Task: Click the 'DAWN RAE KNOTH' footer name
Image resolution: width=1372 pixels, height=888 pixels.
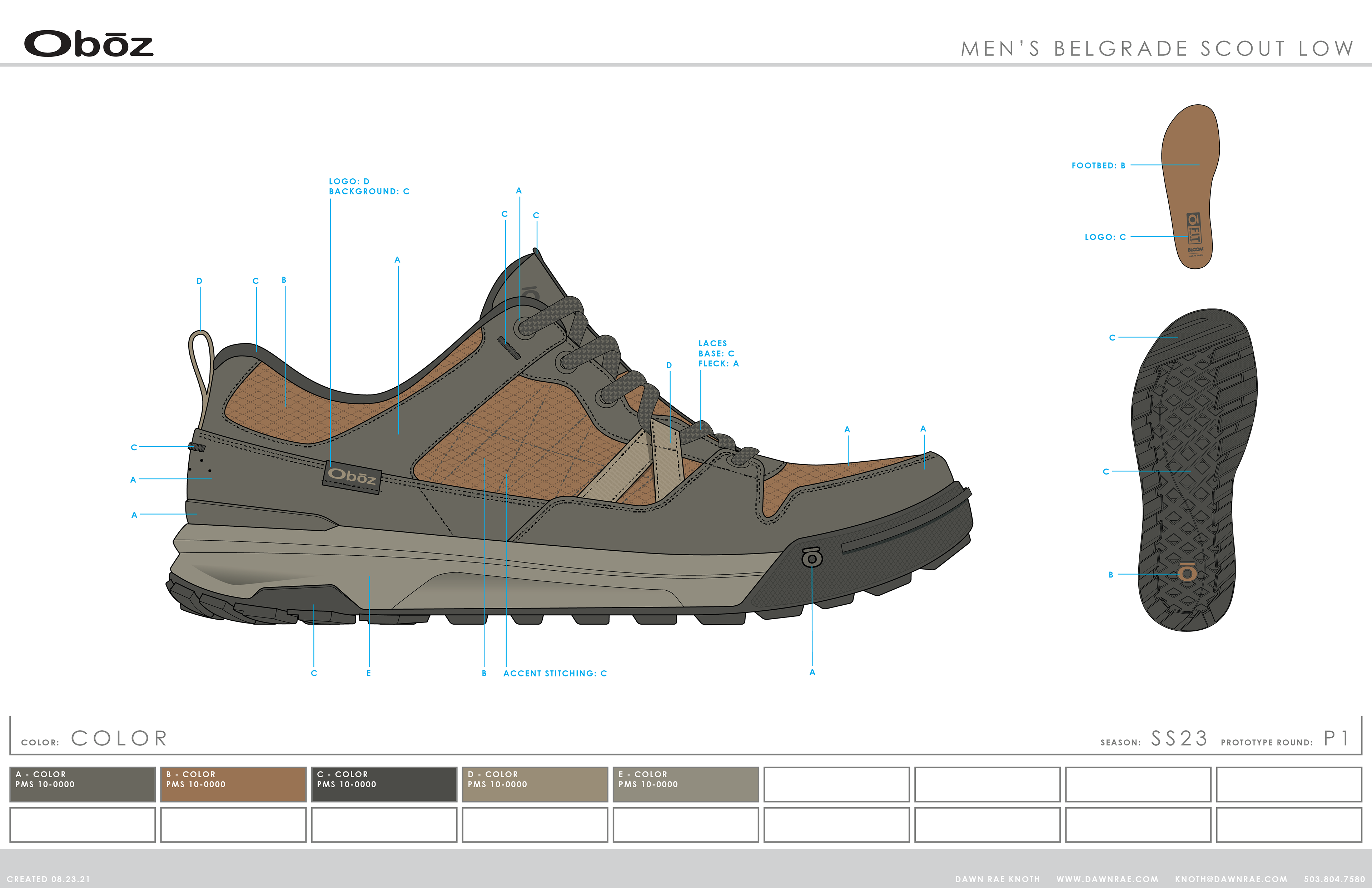Action: [997, 879]
